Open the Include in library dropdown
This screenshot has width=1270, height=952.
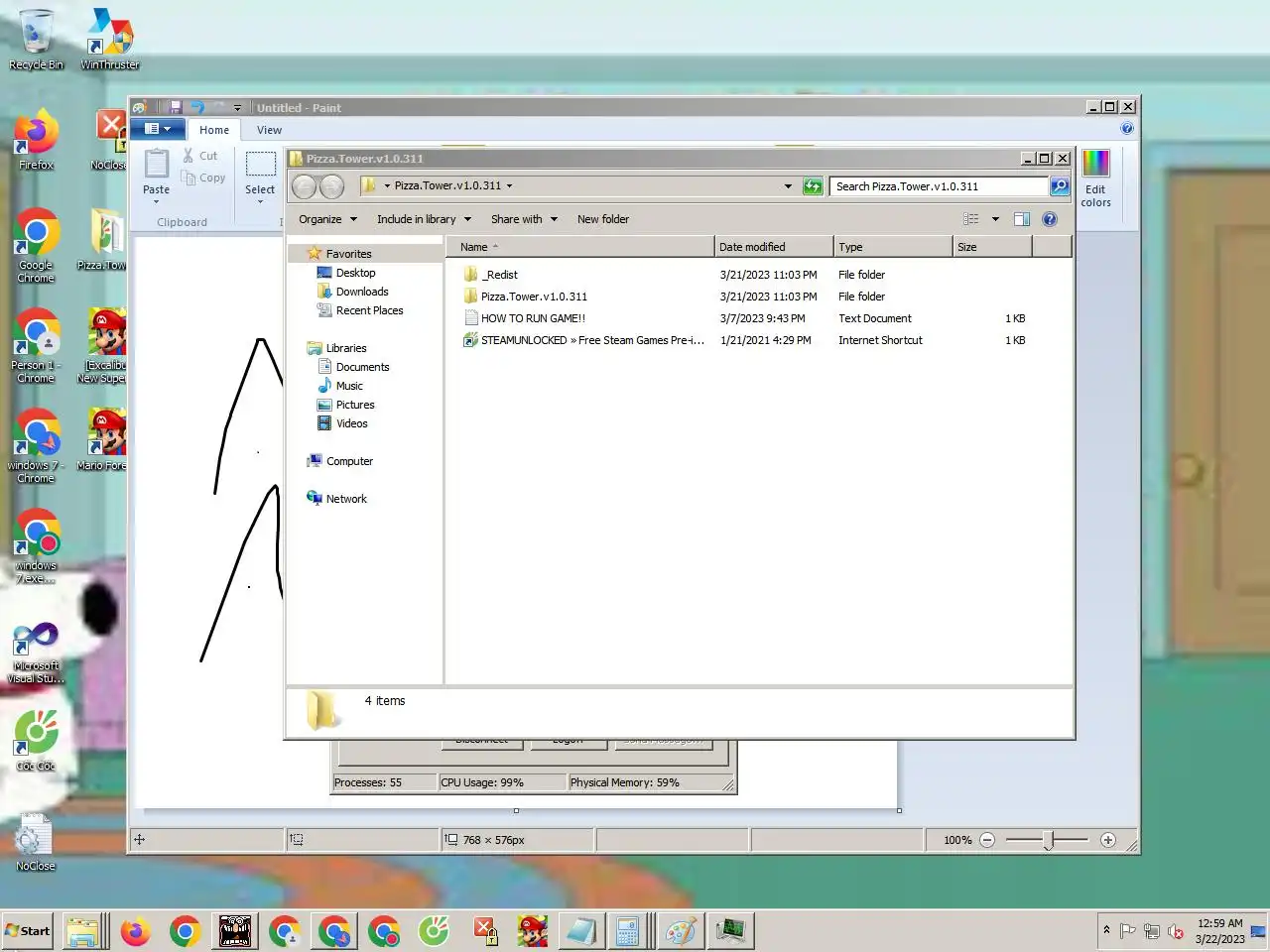point(424,219)
